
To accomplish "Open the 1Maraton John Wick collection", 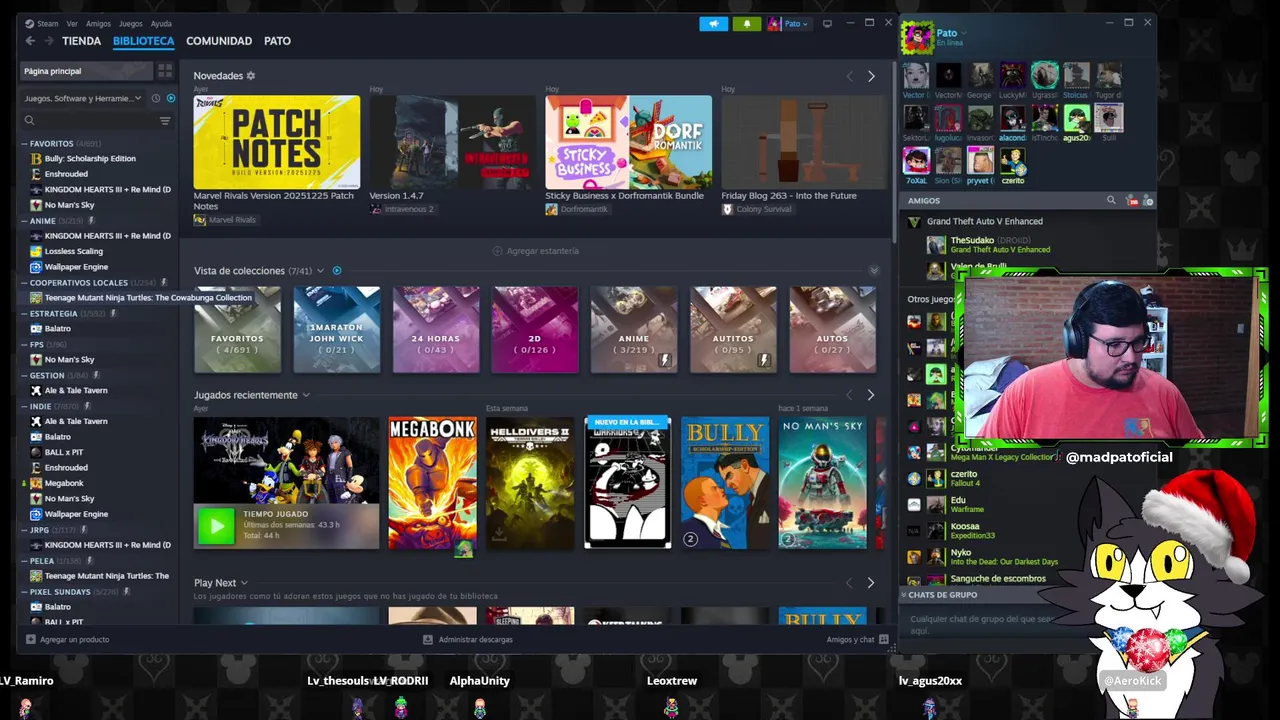I will (x=337, y=329).
